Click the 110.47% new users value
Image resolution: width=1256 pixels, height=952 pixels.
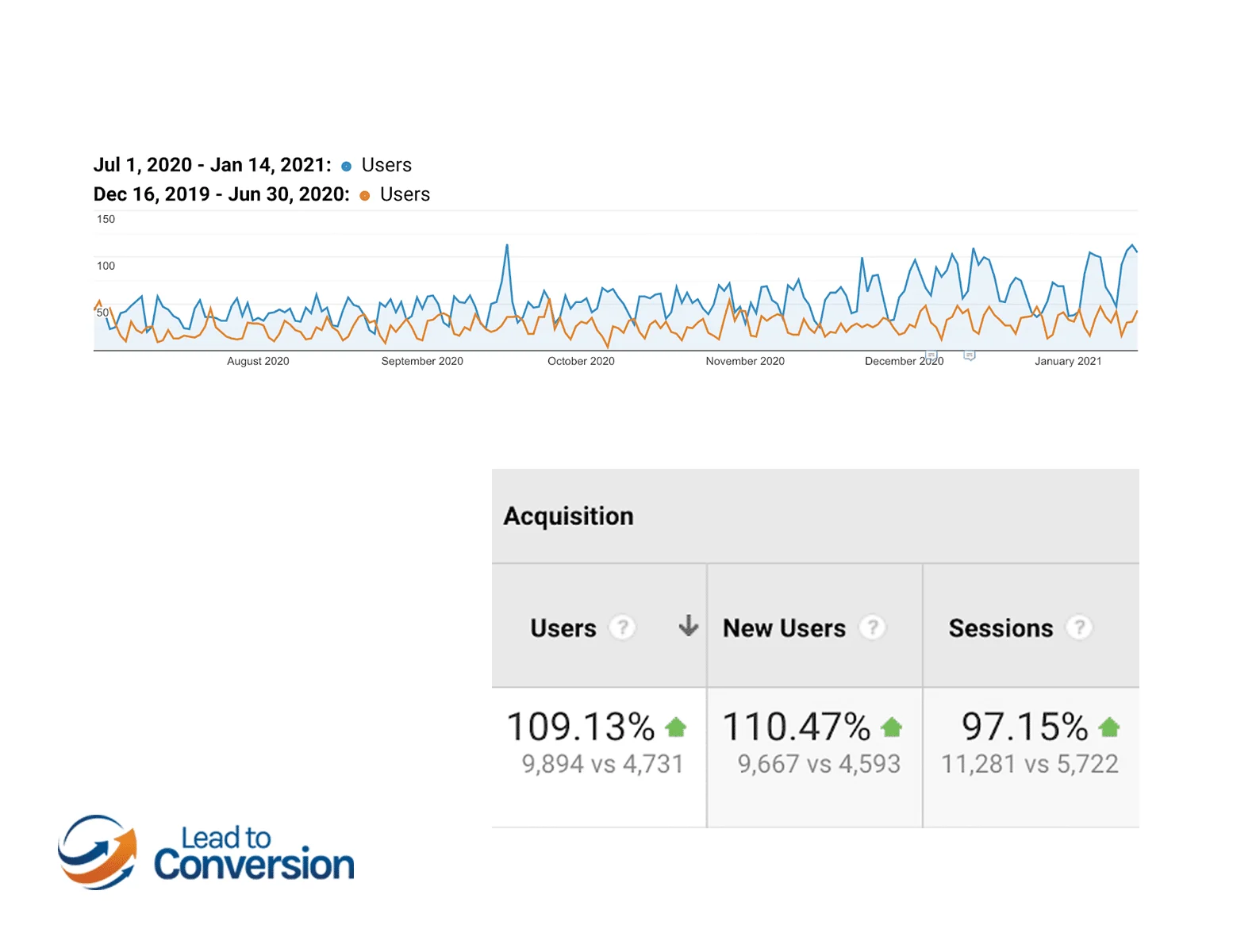[797, 727]
